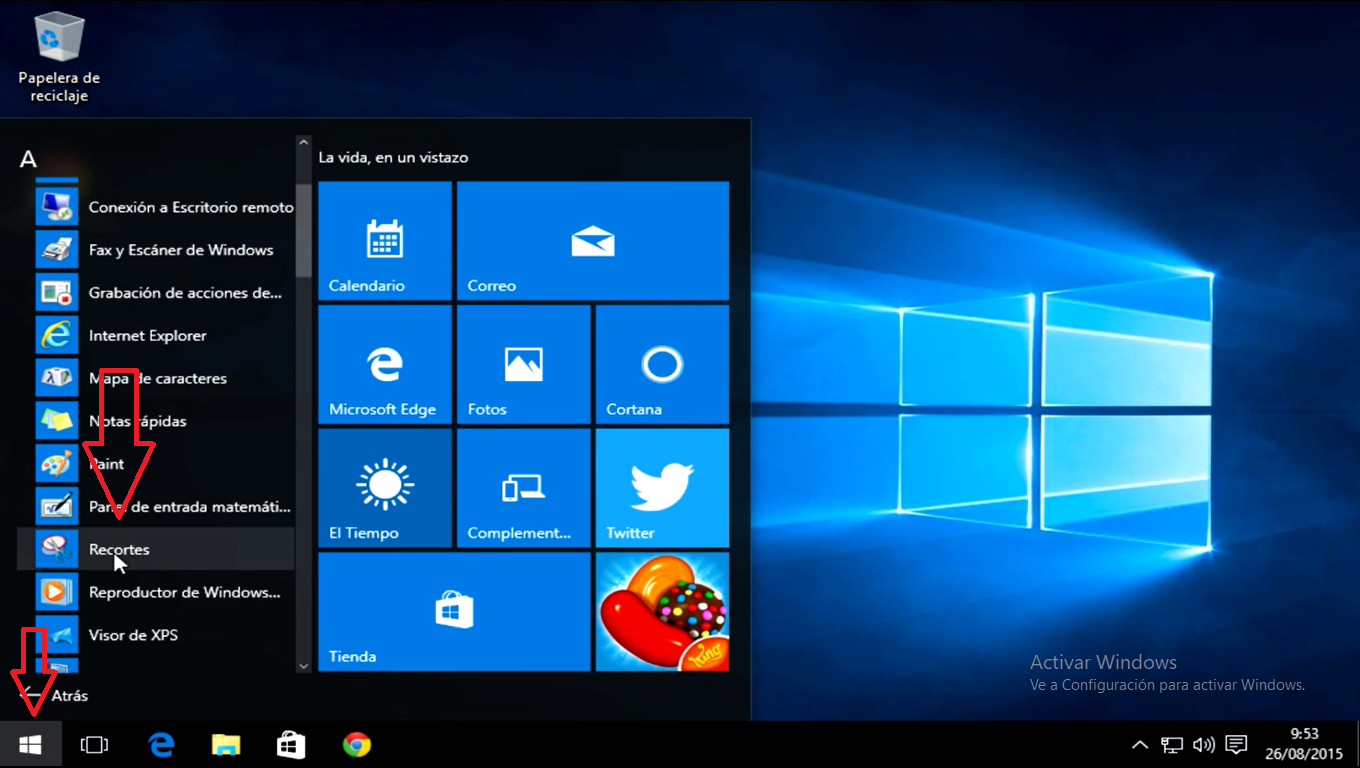The image size is (1360, 768).
Task: Launch the Twitter tile
Action: point(662,489)
